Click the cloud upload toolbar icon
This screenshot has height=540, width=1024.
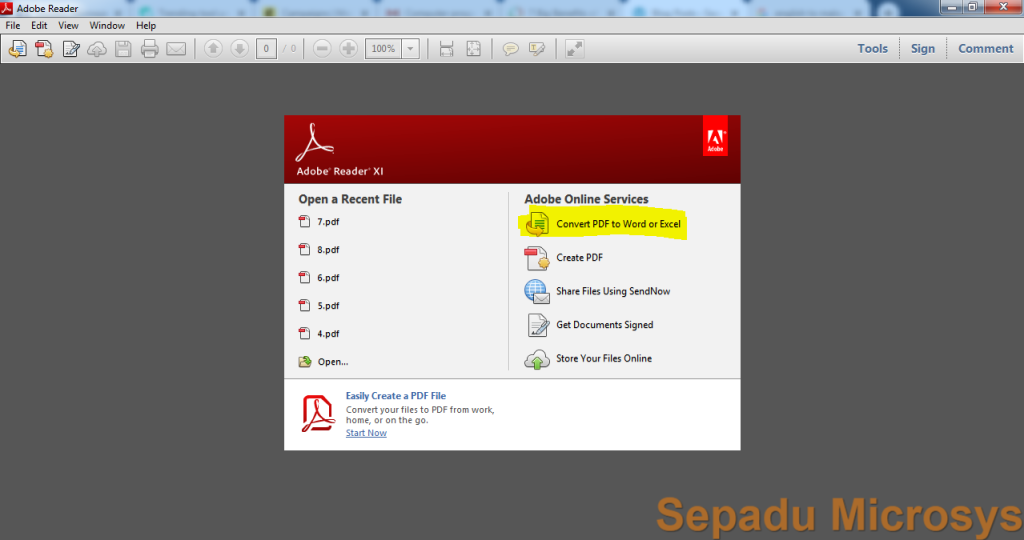[x=97, y=49]
